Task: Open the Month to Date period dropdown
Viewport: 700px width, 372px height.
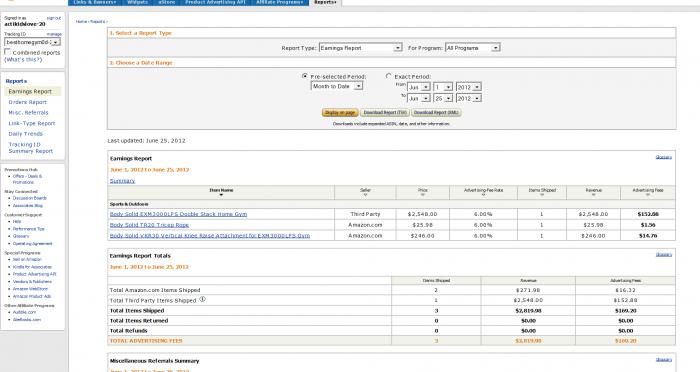Action: (x=337, y=86)
